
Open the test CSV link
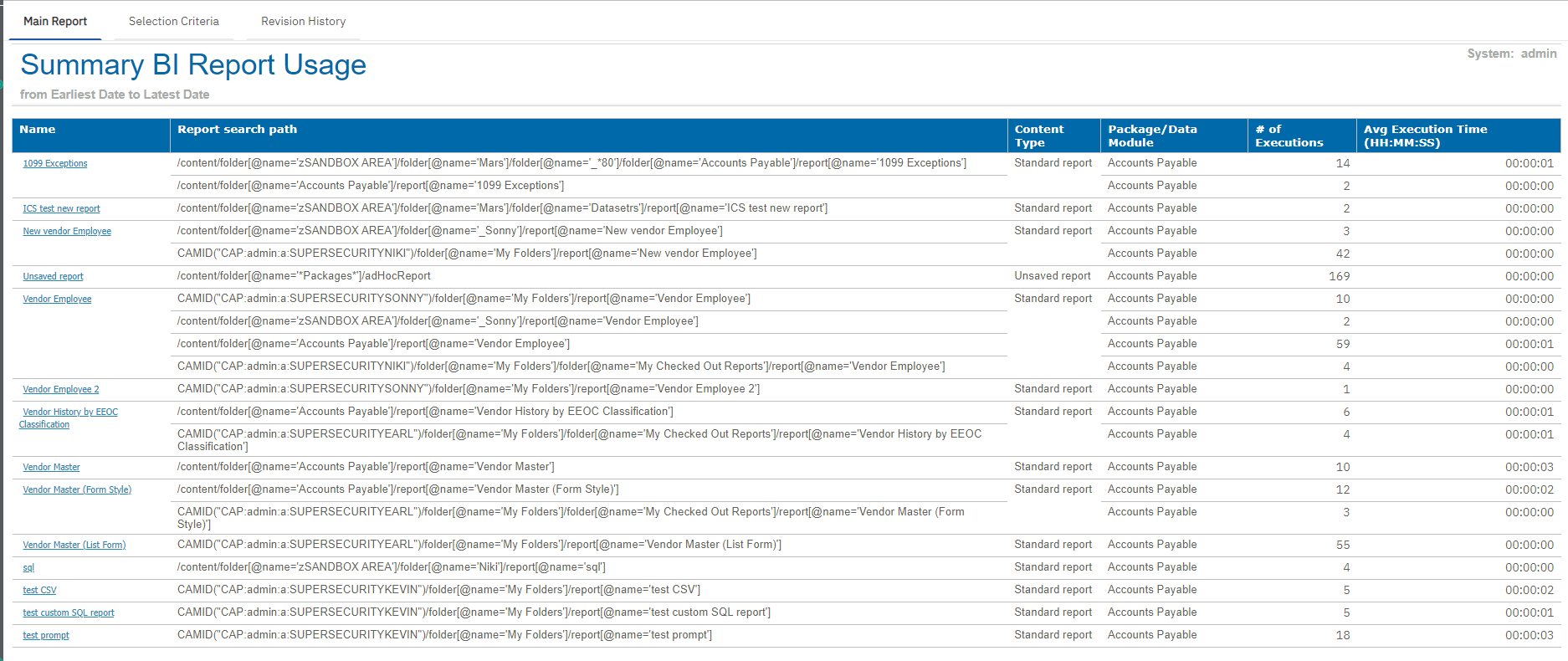pos(39,591)
